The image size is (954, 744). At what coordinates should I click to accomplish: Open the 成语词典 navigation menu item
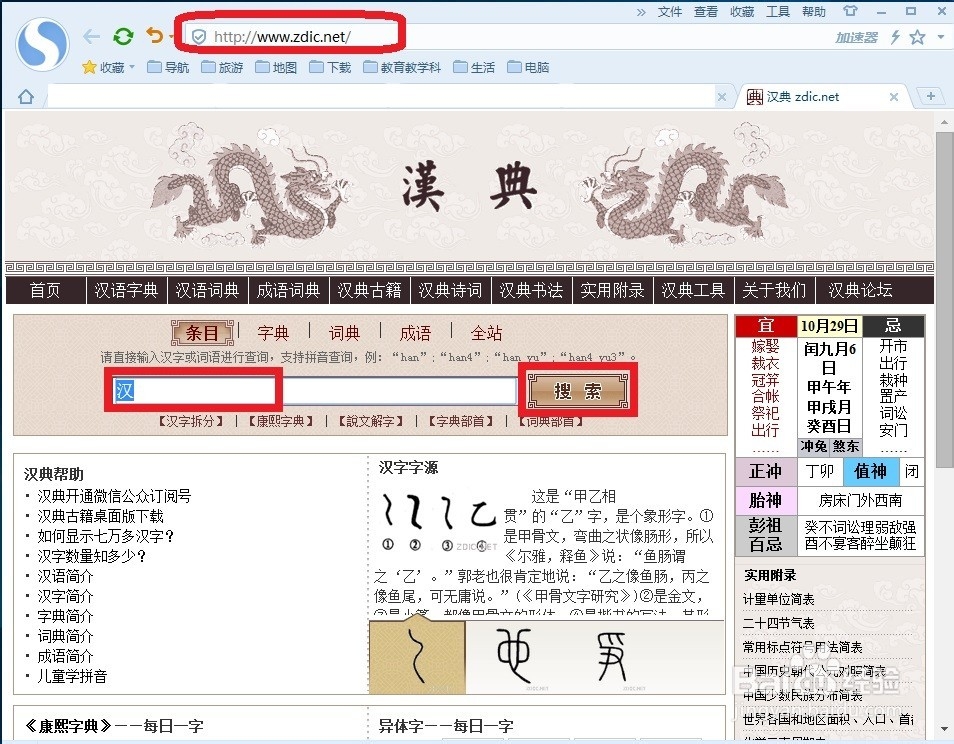click(288, 290)
